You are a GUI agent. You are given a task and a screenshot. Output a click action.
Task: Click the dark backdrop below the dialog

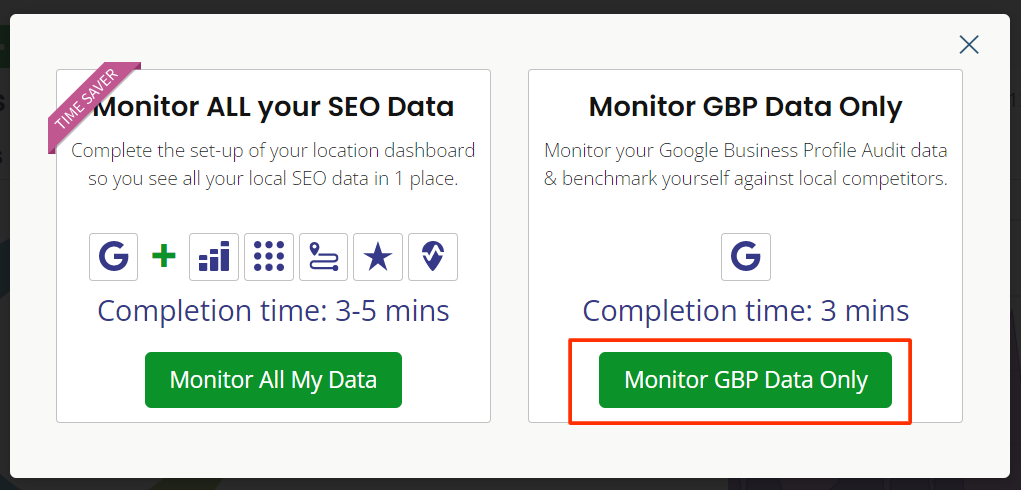pyautogui.click(x=510, y=485)
